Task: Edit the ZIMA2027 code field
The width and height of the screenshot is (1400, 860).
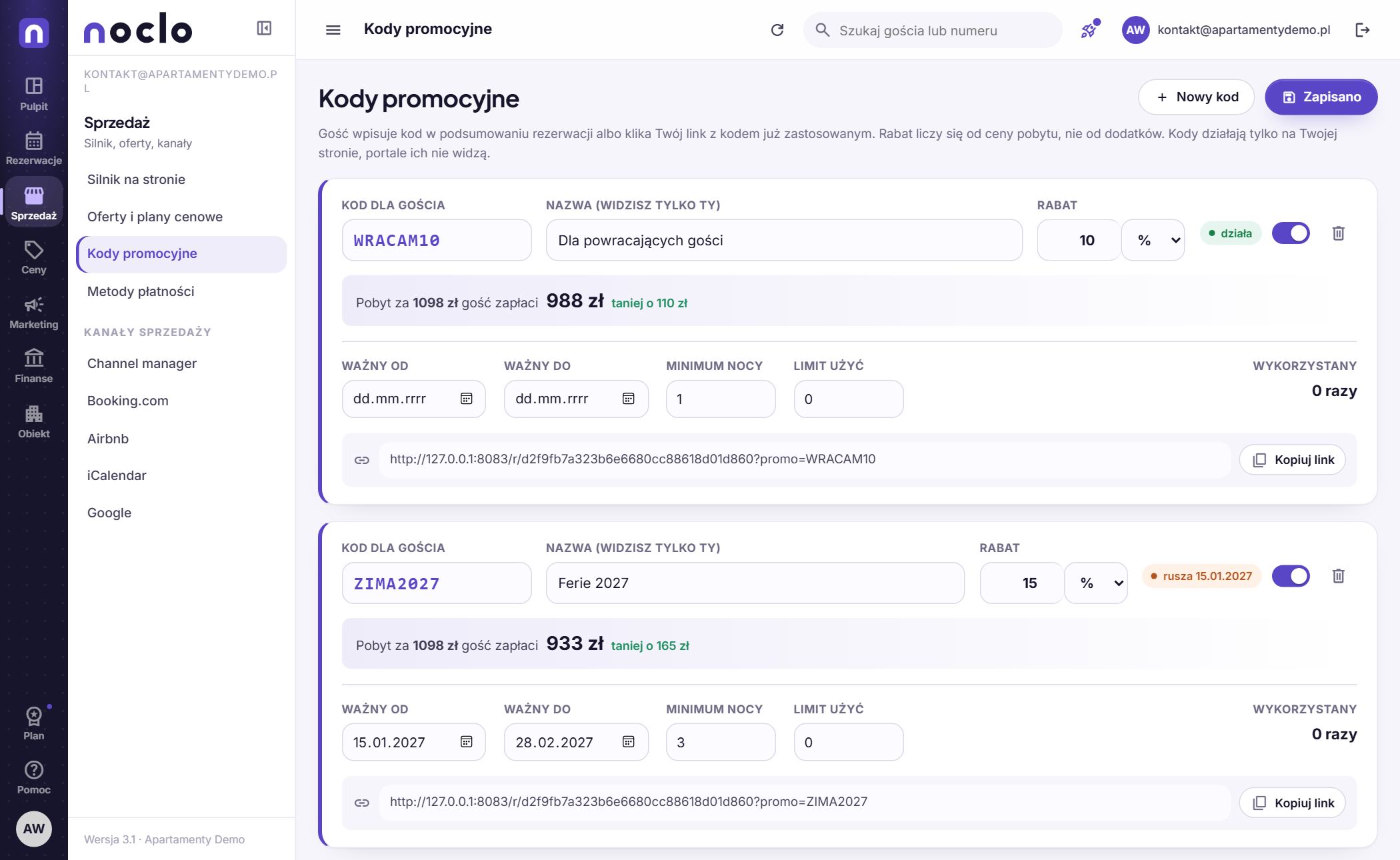Action: click(x=437, y=583)
